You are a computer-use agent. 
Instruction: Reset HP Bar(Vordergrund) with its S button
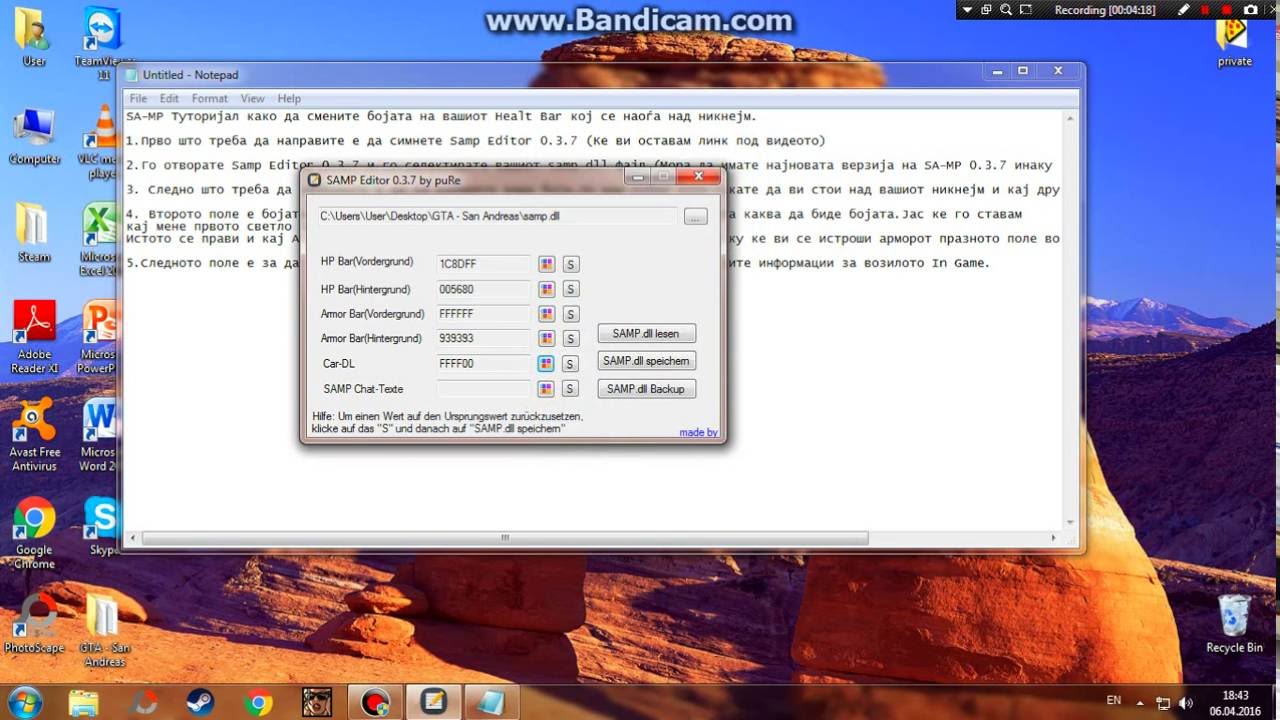tap(570, 264)
